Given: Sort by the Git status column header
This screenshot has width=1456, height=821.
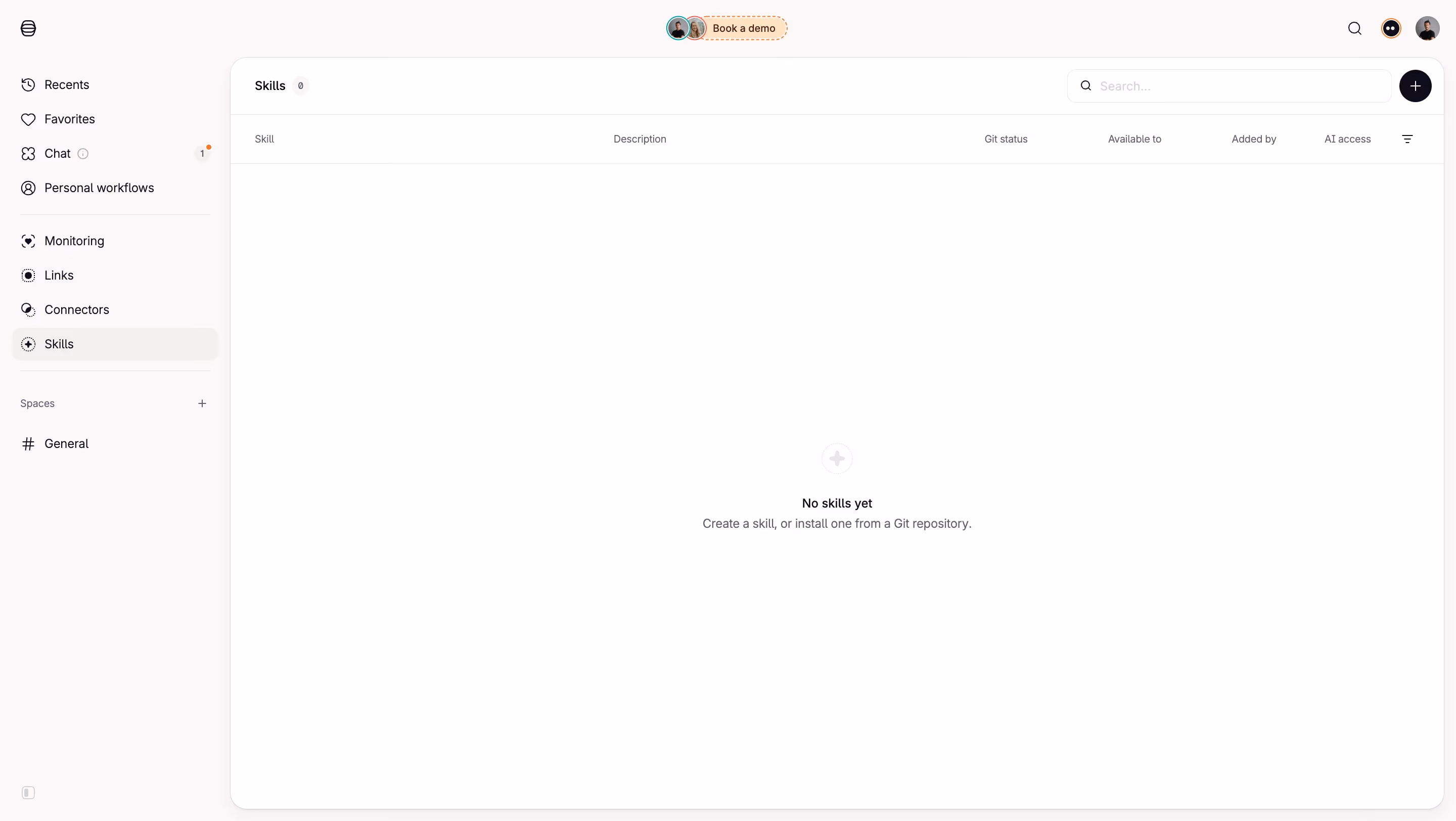Looking at the screenshot, I should [1006, 139].
